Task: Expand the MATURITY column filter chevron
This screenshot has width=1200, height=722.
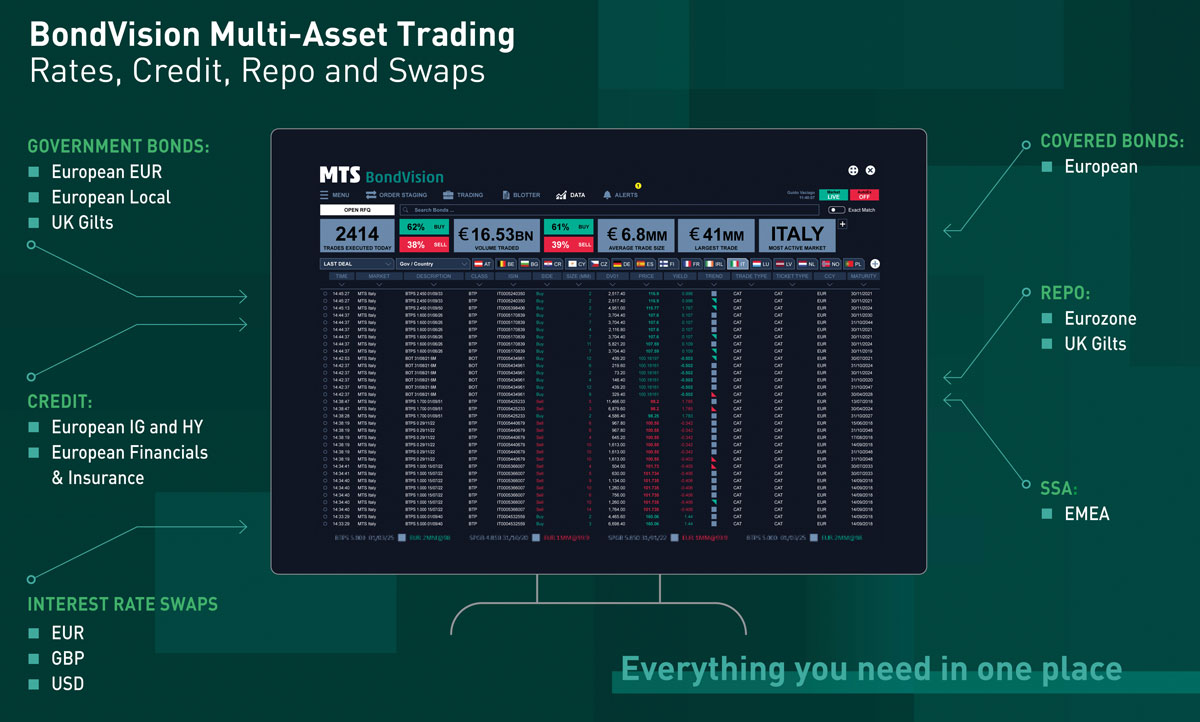Action: click(x=863, y=285)
